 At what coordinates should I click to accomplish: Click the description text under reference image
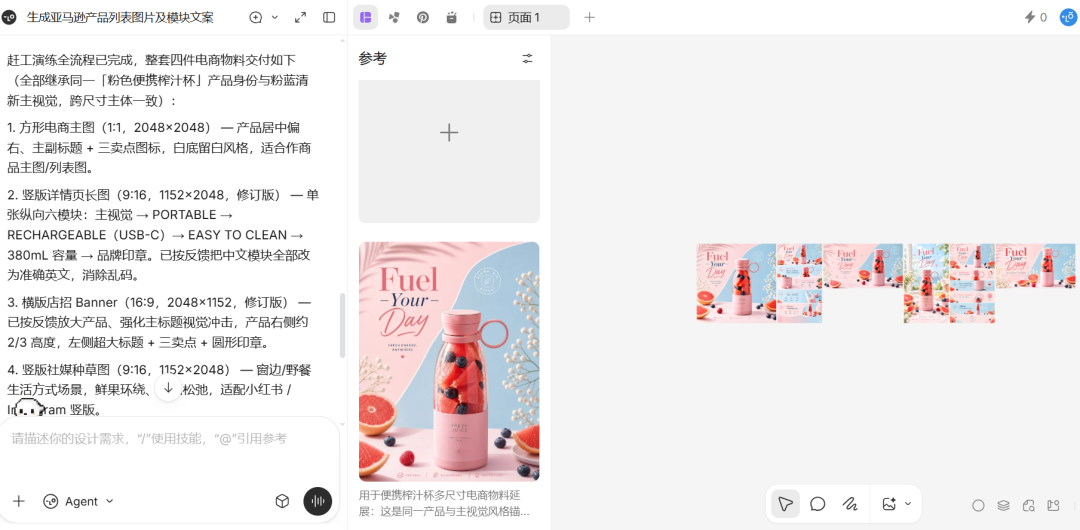(x=444, y=503)
